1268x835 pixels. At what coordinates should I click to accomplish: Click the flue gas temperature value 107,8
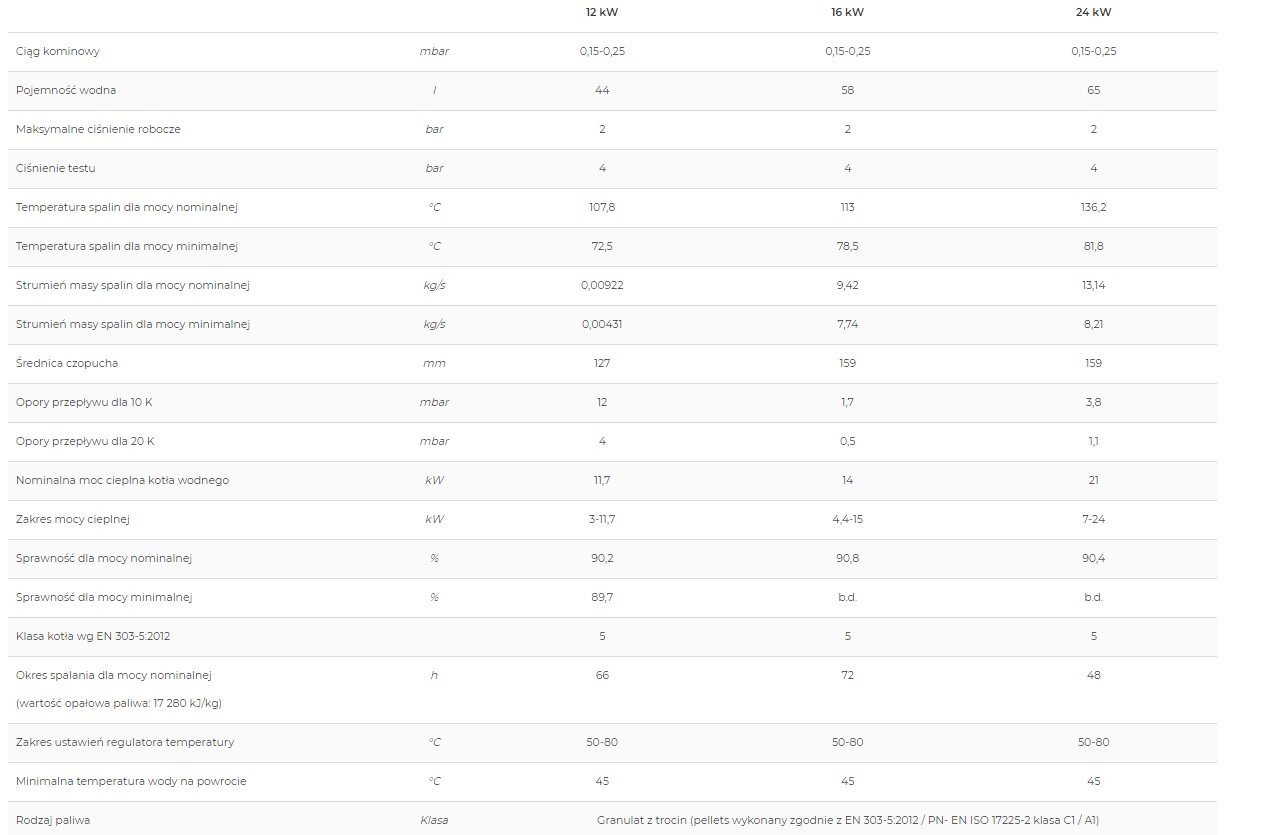(602, 207)
